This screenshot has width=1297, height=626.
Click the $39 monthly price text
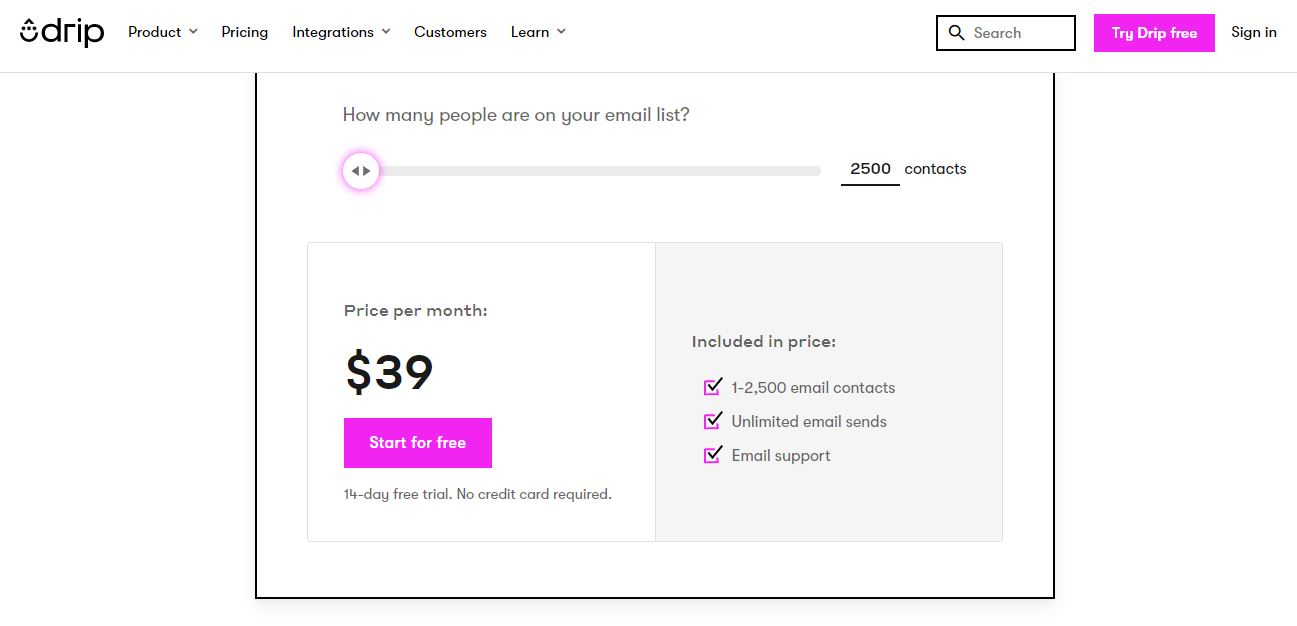click(389, 372)
